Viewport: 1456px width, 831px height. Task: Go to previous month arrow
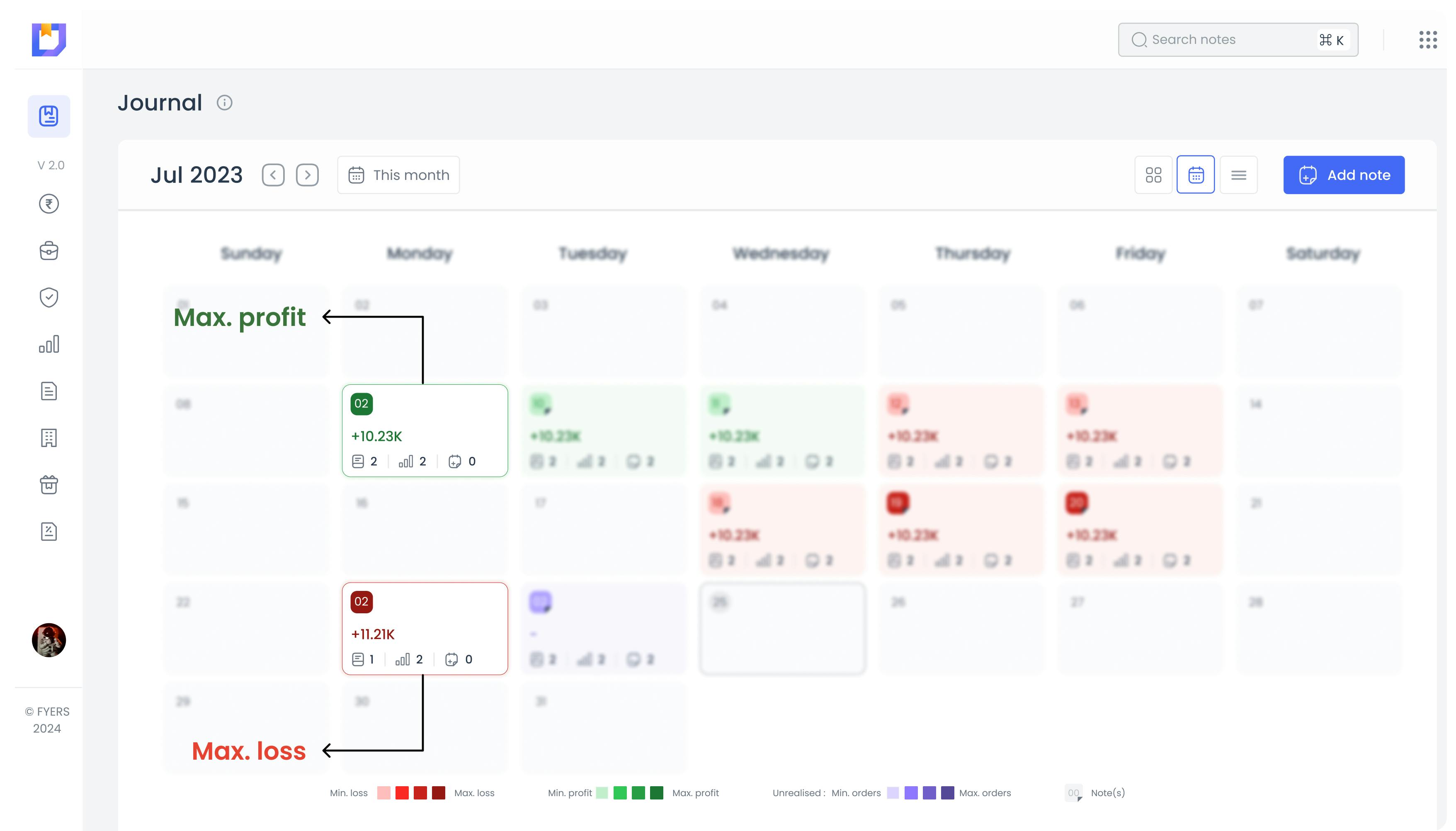[273, 175]
